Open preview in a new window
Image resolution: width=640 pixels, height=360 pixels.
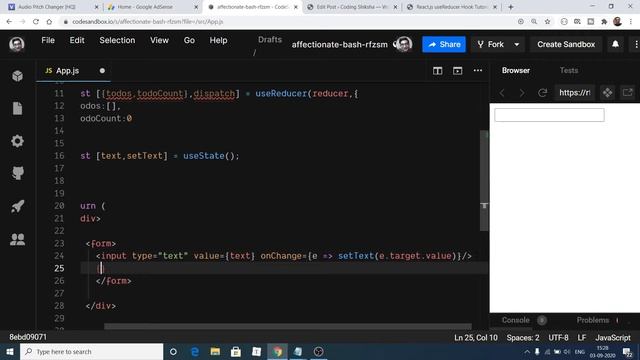click(627, 93)
